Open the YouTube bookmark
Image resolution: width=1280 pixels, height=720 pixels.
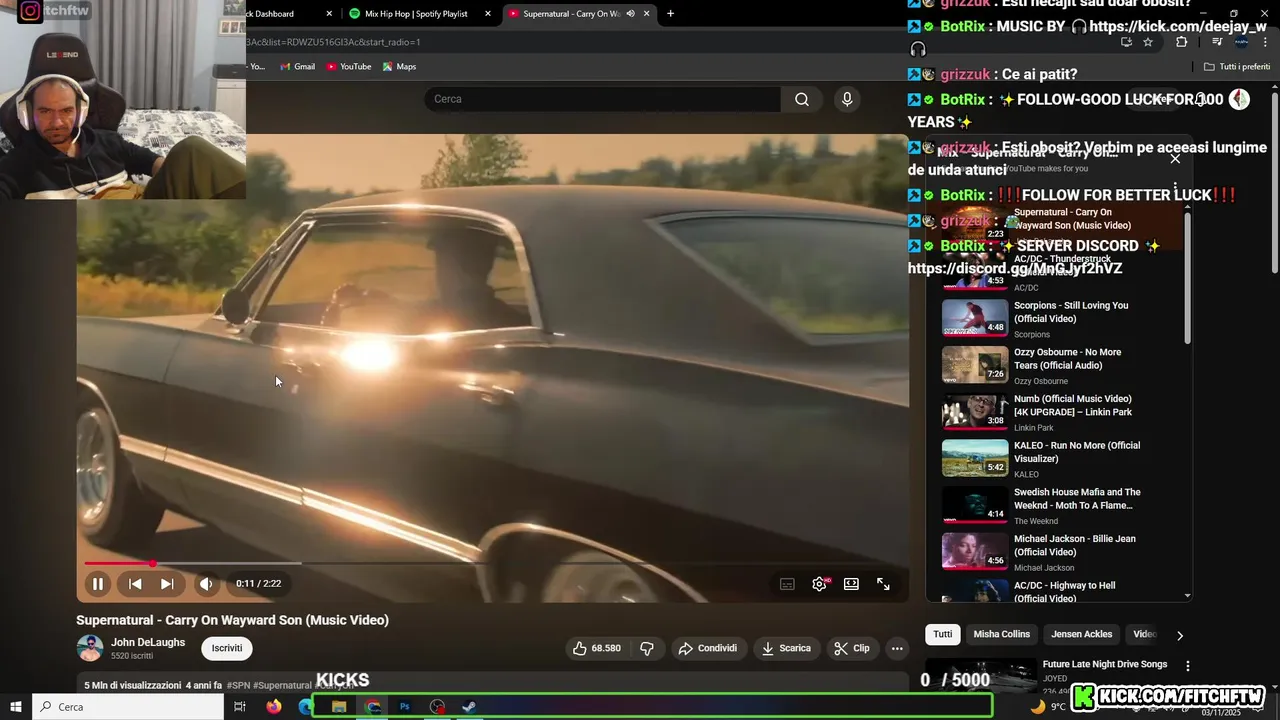pos(349,66)
